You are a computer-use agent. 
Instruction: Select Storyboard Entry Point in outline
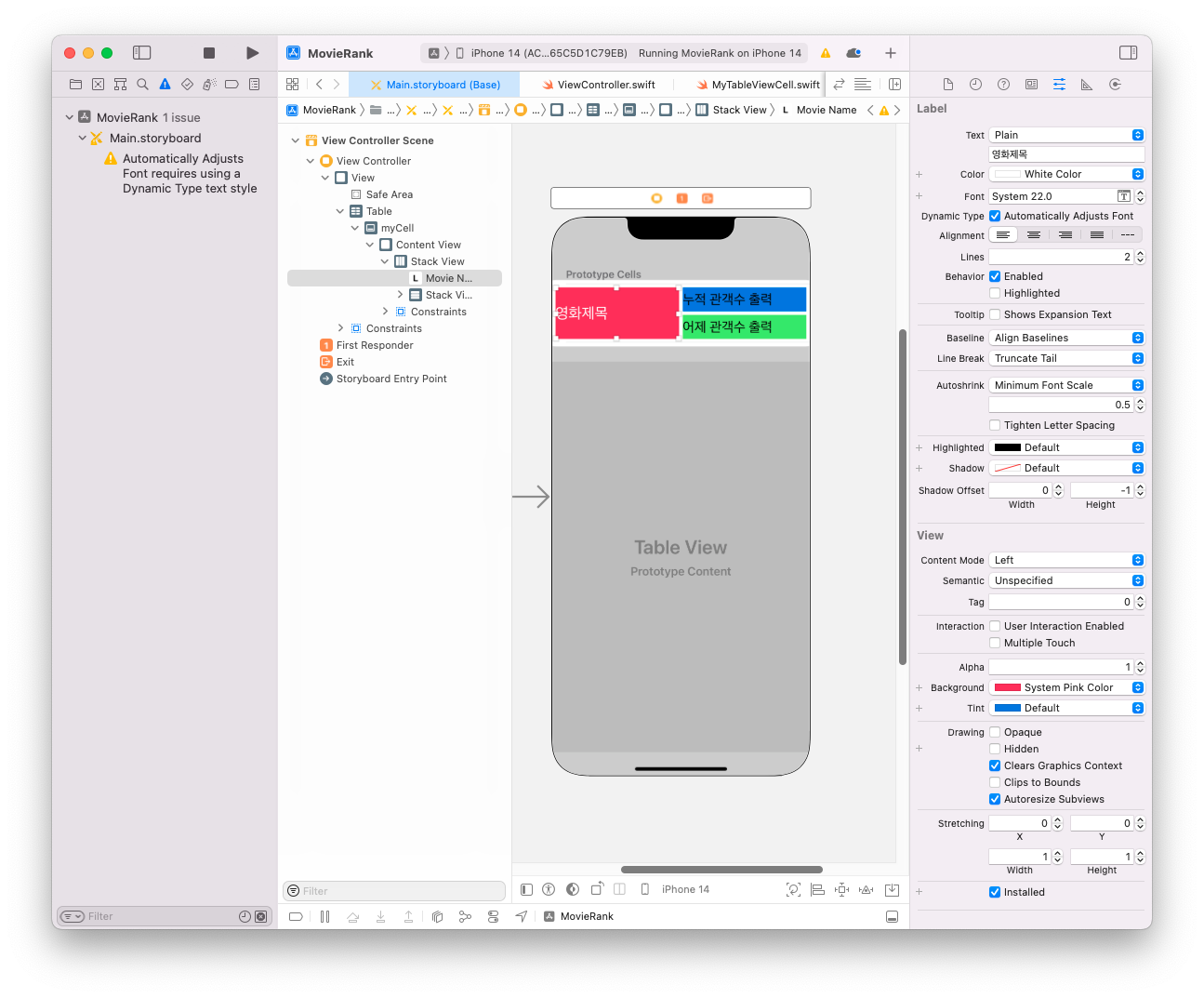[383, 379]
